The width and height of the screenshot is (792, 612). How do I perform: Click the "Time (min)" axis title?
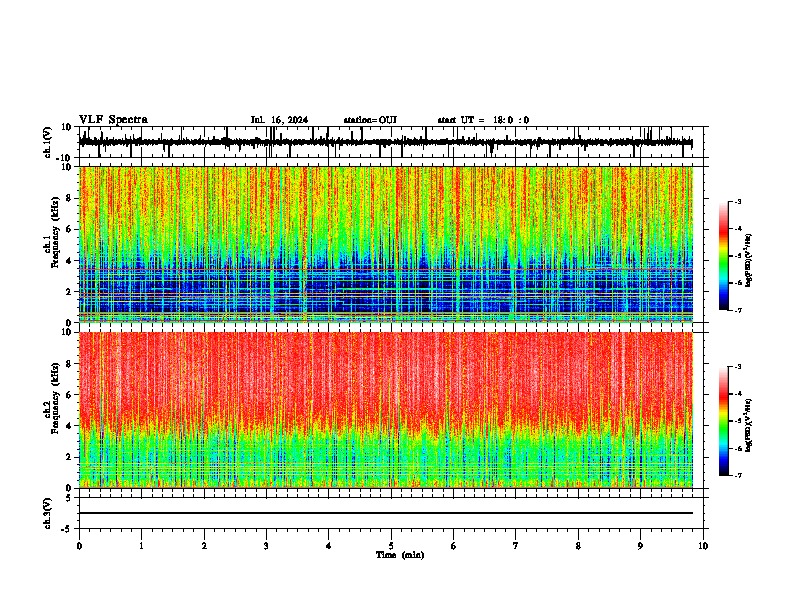point(400,555)
